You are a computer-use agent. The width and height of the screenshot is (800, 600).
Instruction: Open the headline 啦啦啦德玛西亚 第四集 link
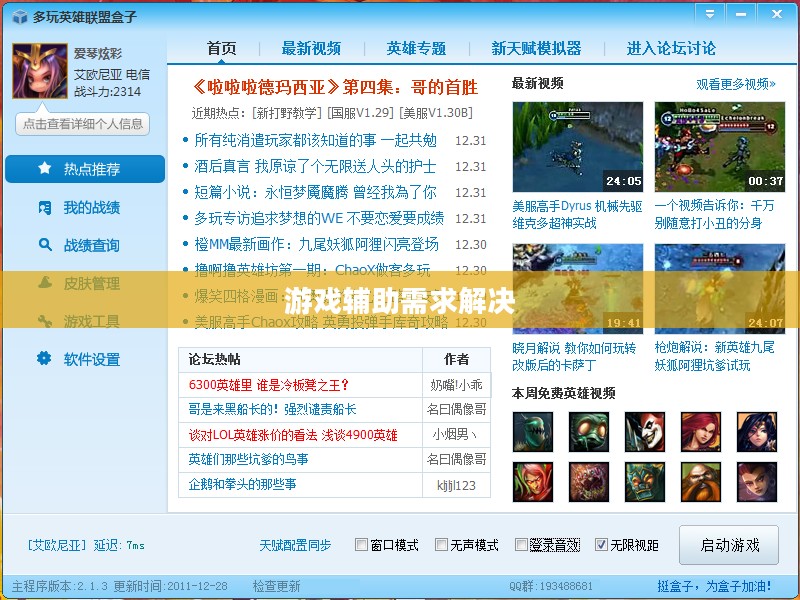tap(335, 87)
